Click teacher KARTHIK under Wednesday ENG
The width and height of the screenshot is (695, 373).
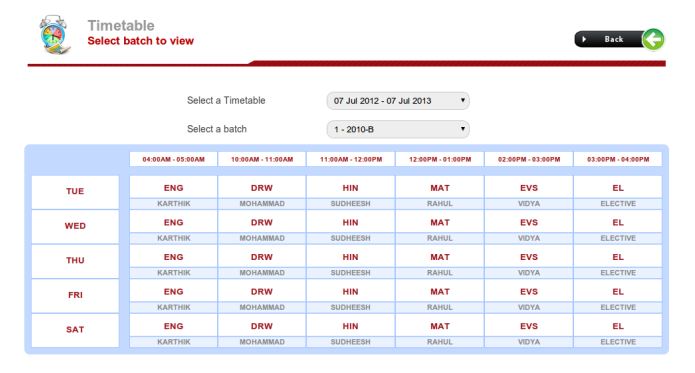pos(173,238)
